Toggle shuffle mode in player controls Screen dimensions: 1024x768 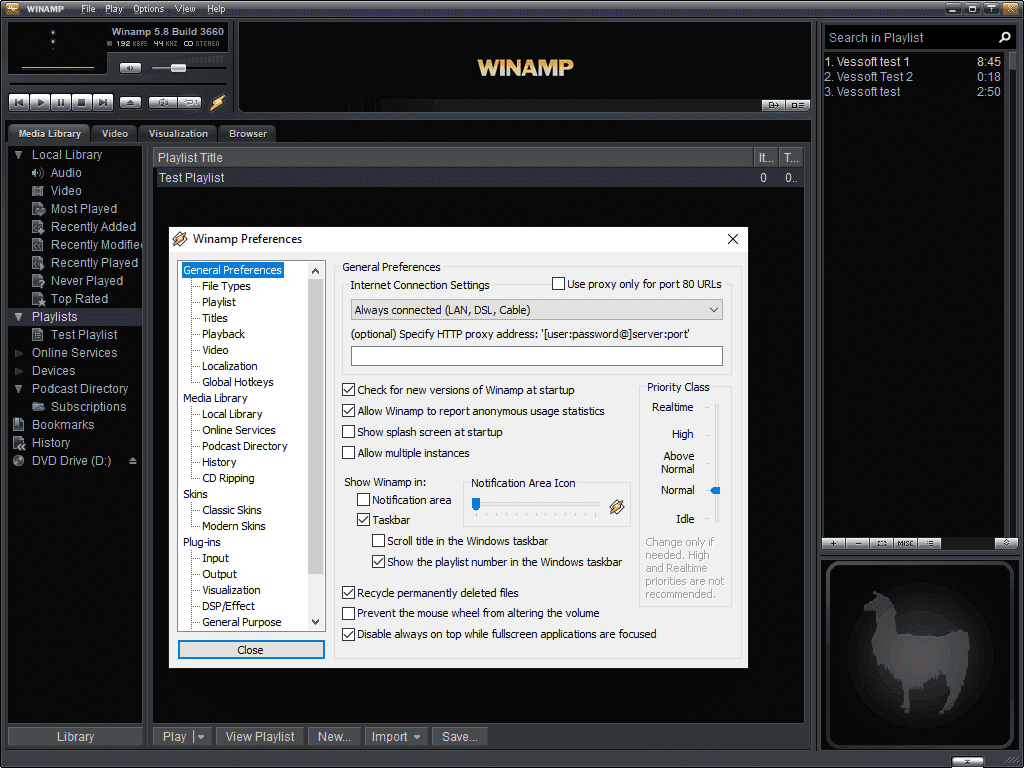(160, 102)
